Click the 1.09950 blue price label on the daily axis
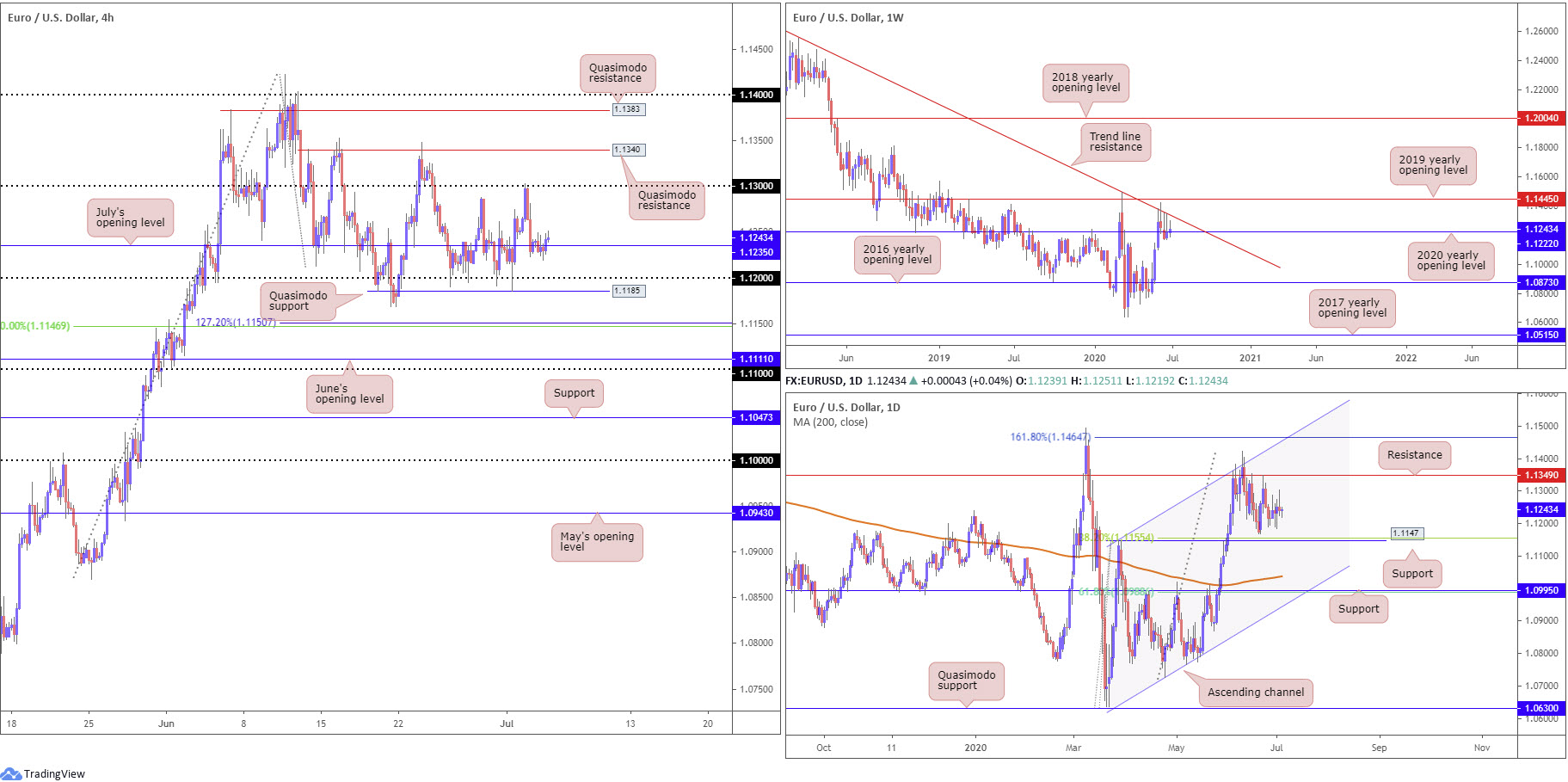The width and height of the screenshot is (1568, 782). point(1541,590)
